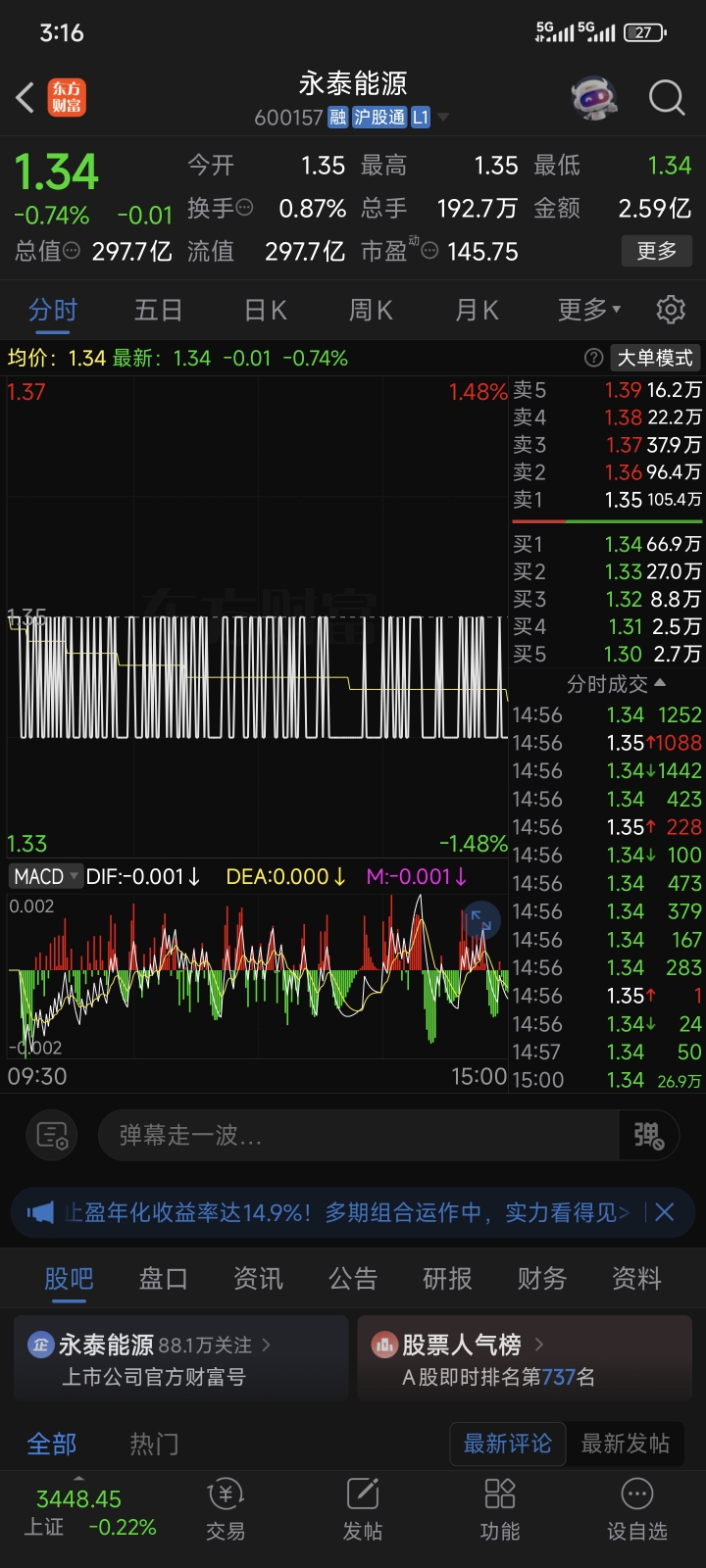The height and width of the screenshot is (1568, 706).
Task: Expand the 更多 chart period dropdown
Action: click(588, 310)
